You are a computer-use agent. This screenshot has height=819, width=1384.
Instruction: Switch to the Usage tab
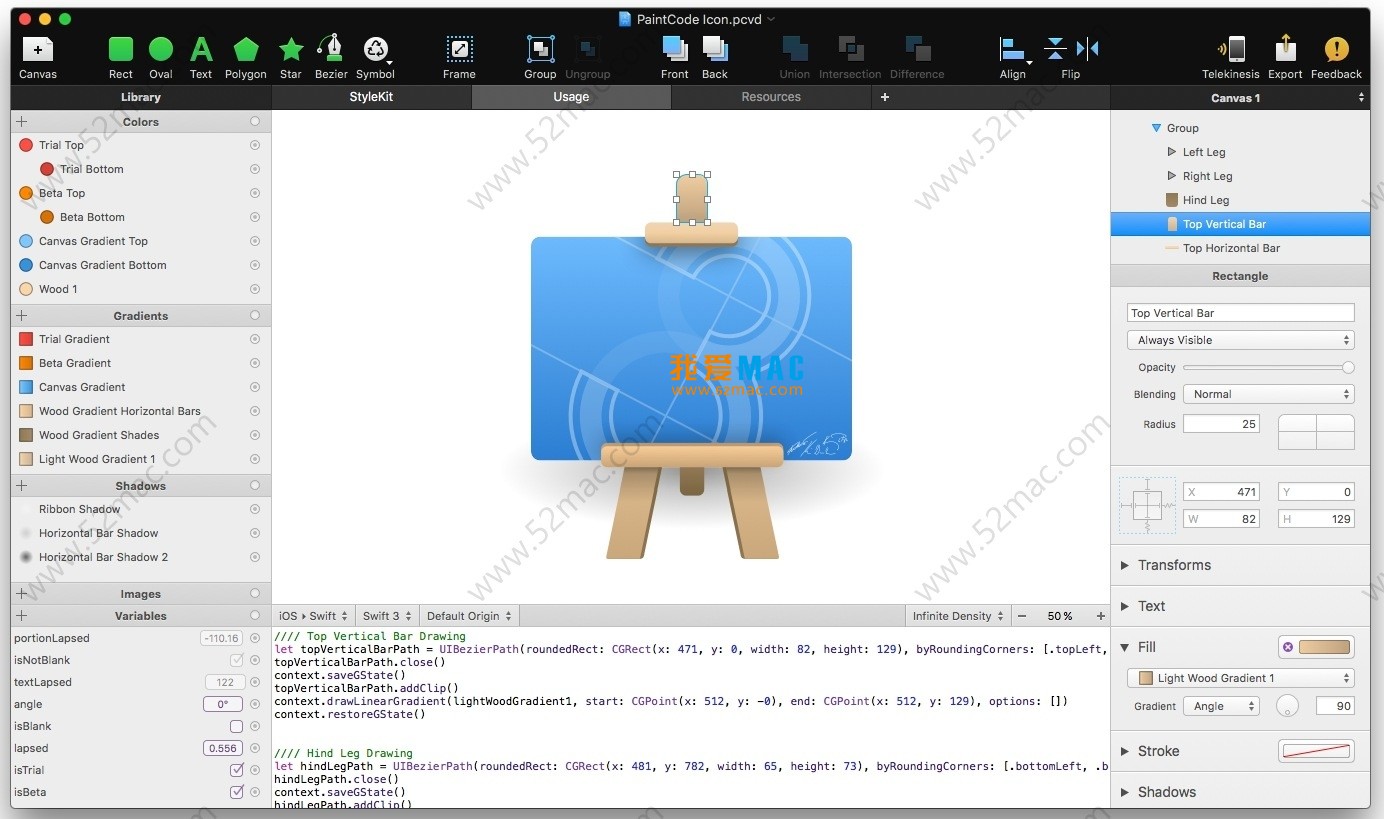click(x=571, y=97)
